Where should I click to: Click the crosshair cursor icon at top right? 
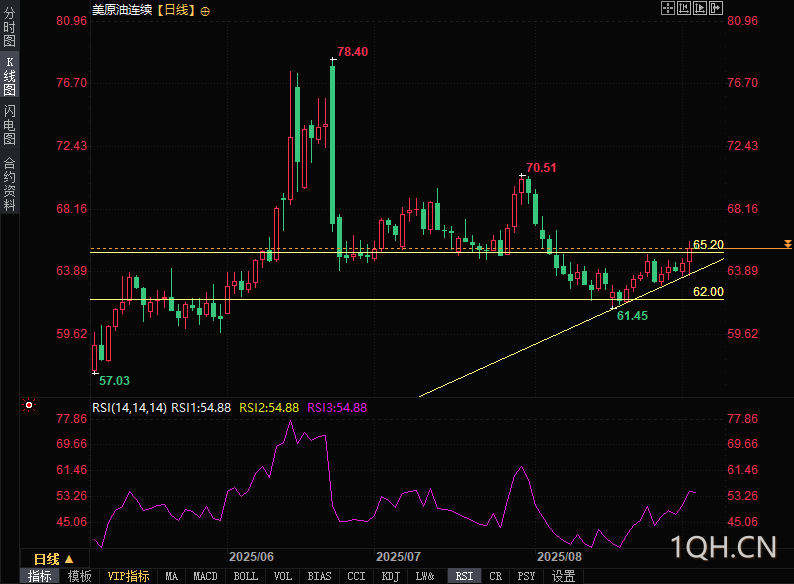click(x=668, y=8)
